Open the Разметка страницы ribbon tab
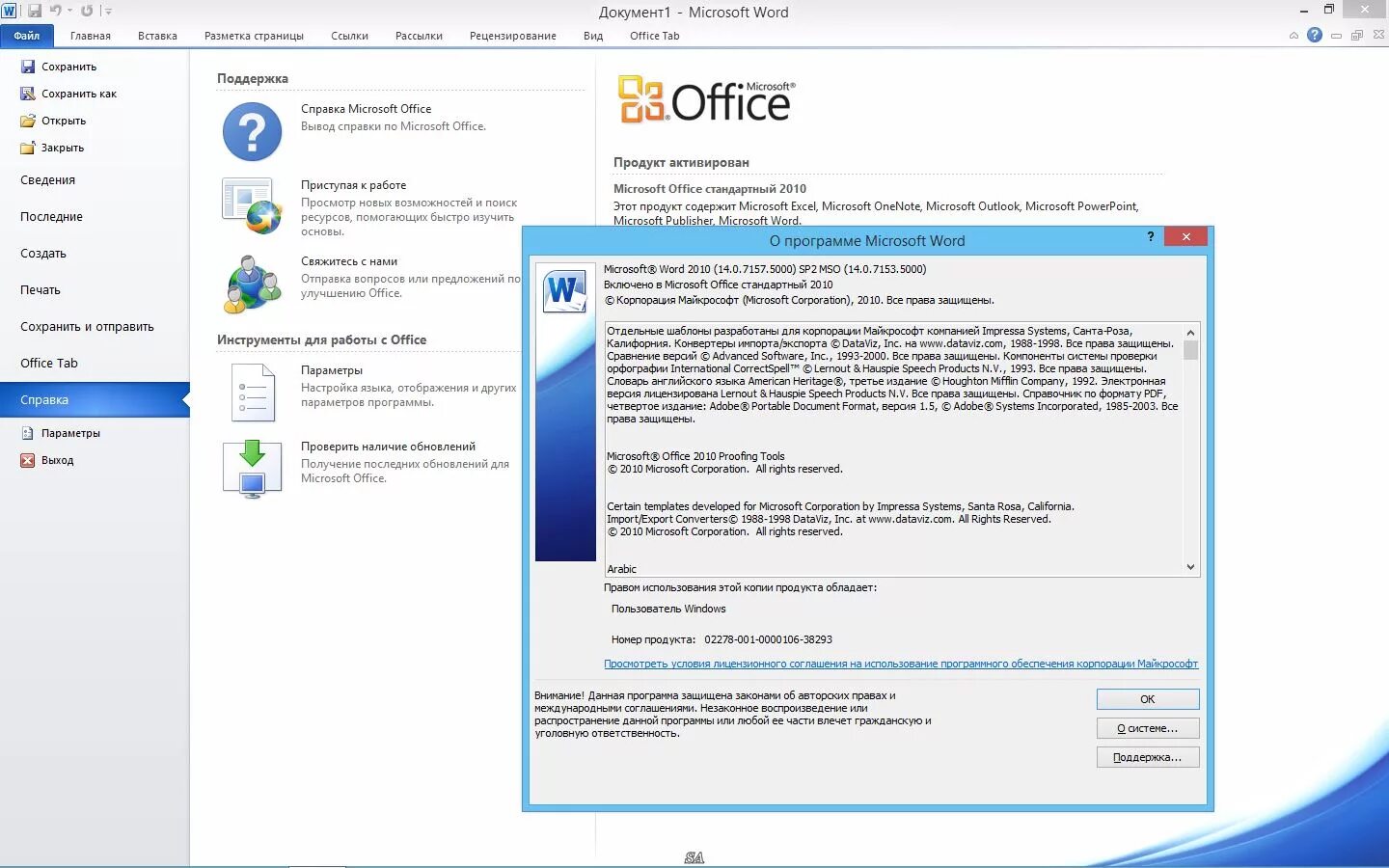The image size is (1389, 868). 254,36
